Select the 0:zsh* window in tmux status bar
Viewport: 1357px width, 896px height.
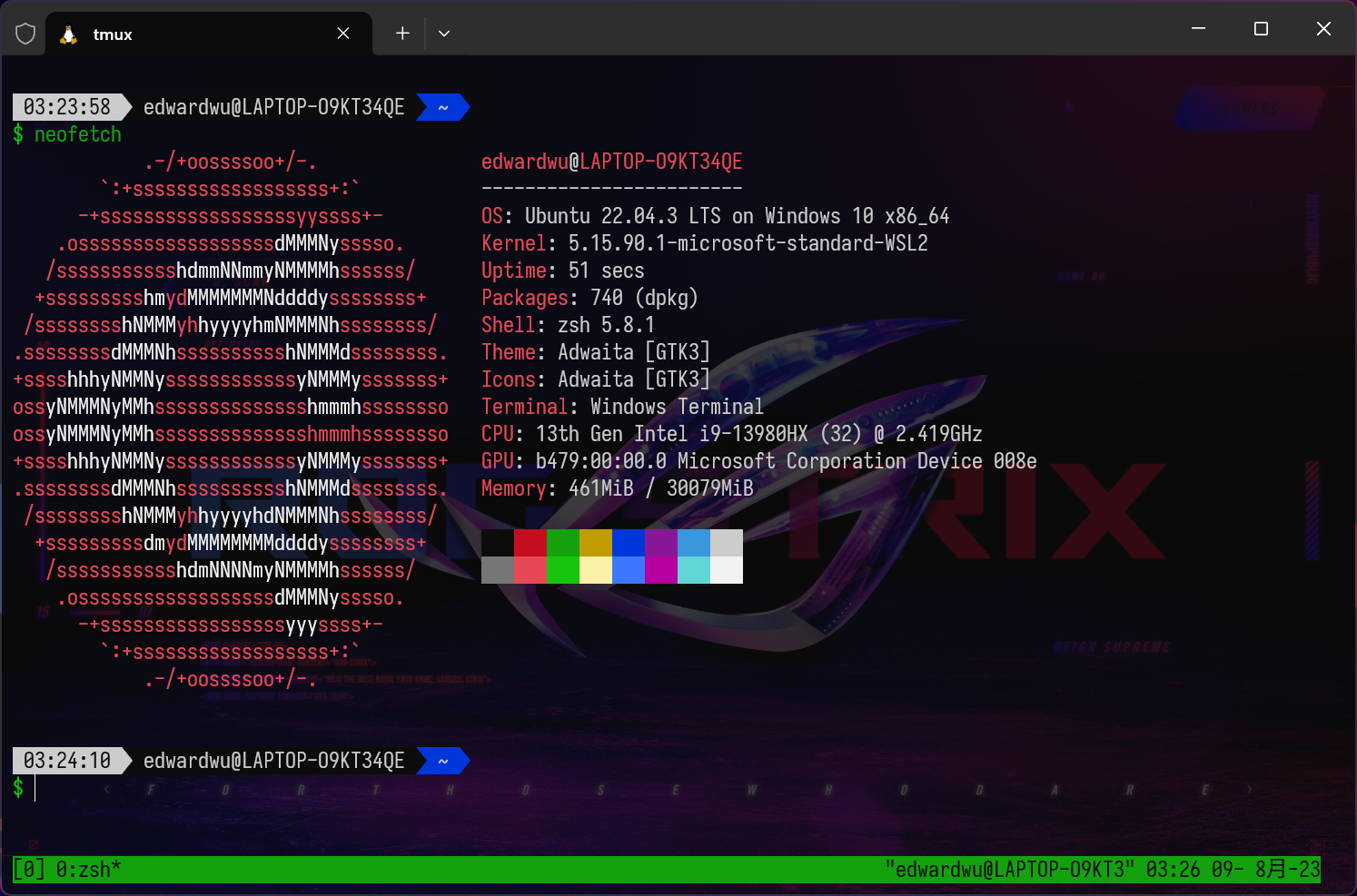89,870
